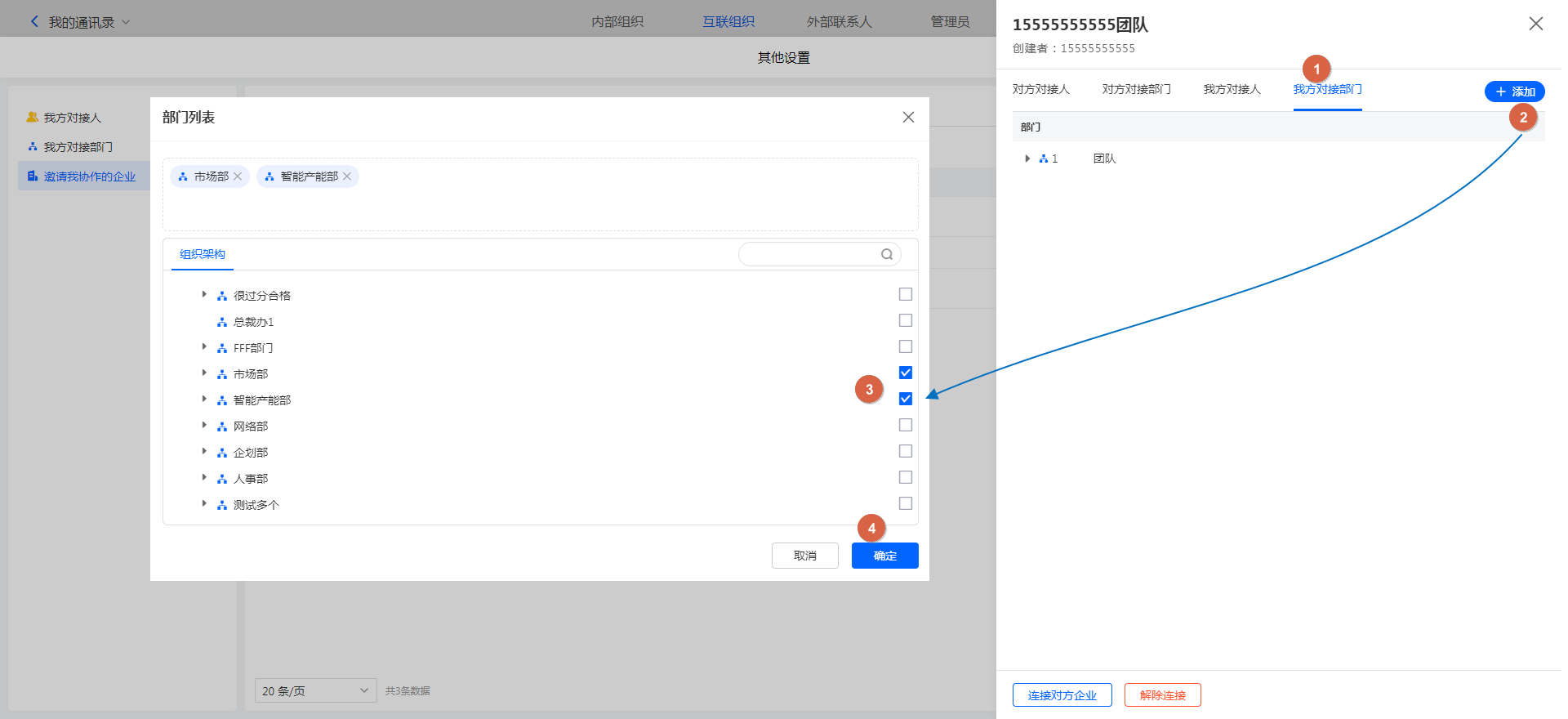This screenshot has height=719, width=1568.
Task: Expand the FFF部门 tree node
Action: point(204,347)
